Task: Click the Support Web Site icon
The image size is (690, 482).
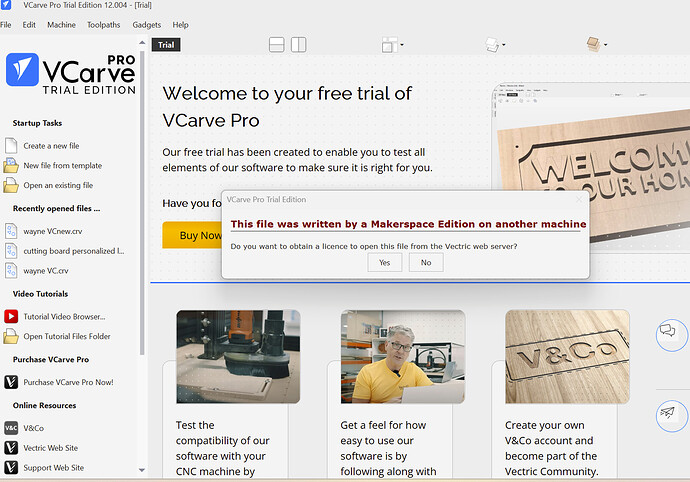Action: pos(11,467)
